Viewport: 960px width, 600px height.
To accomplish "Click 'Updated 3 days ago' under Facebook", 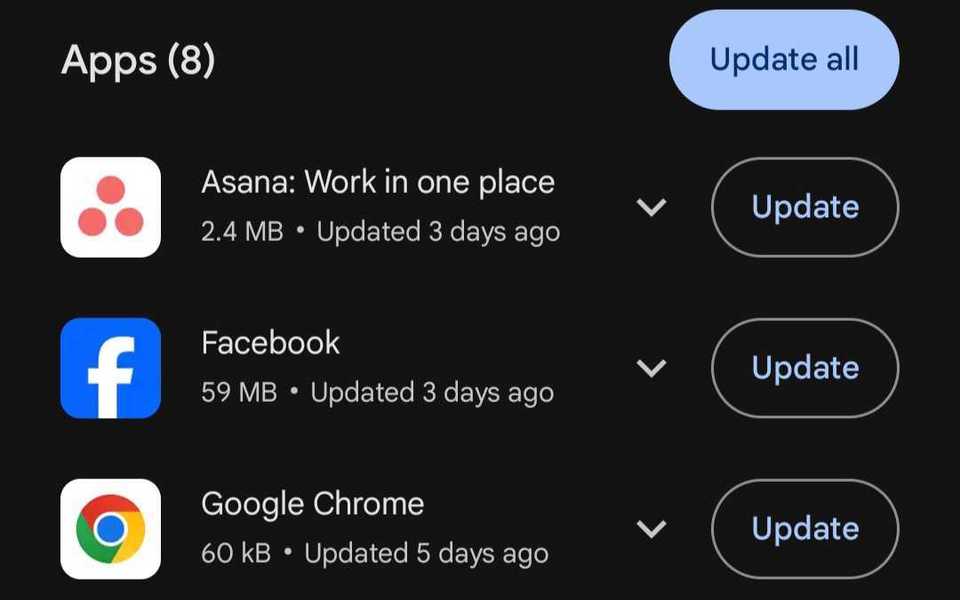I will [432, 393].
